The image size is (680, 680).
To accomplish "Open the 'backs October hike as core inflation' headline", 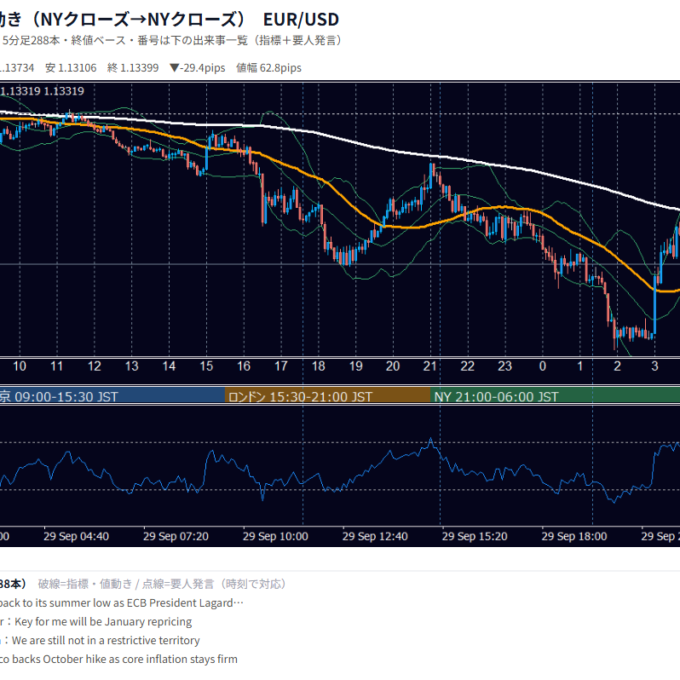I will 119,659.
